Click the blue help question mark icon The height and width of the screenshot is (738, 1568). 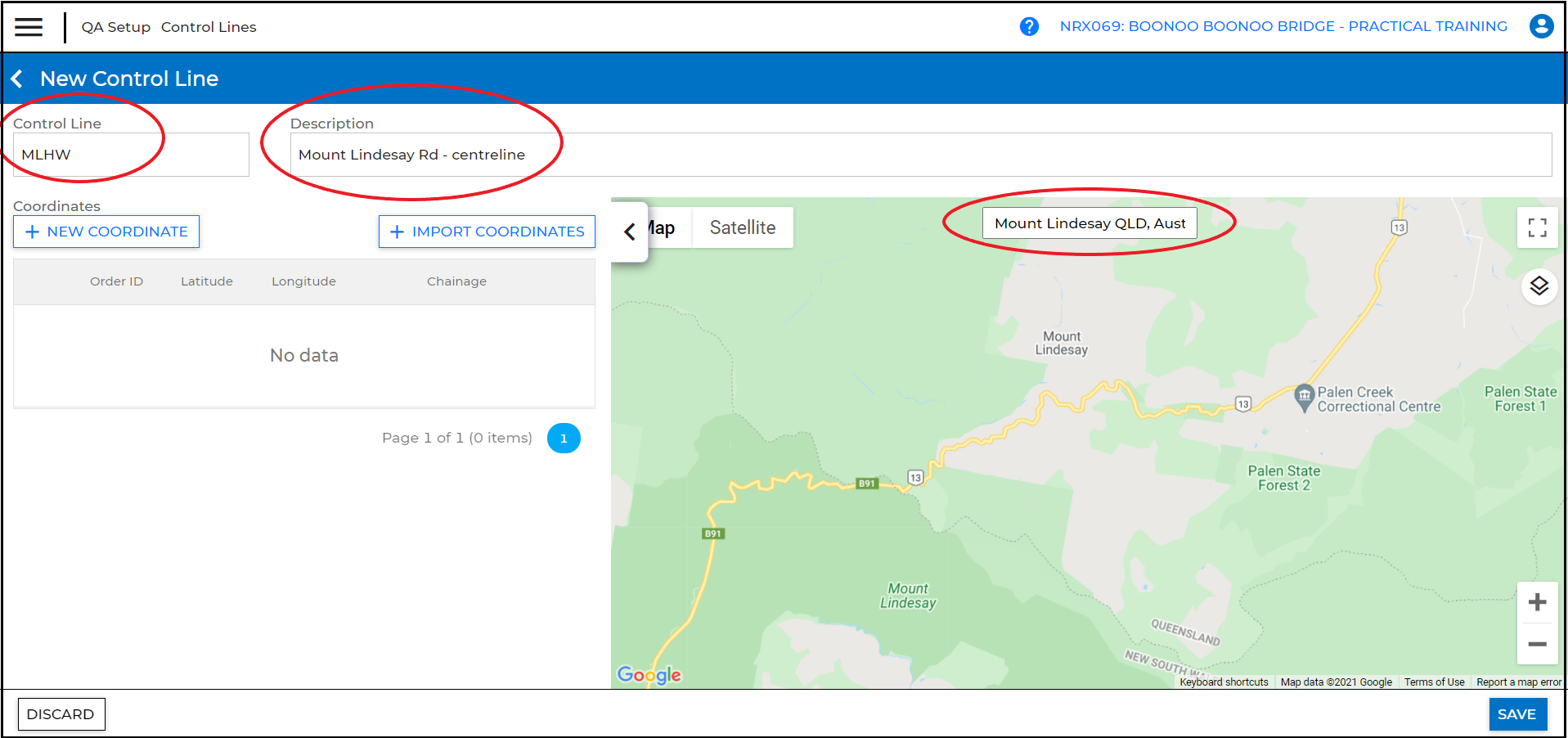click(1029, 27)
